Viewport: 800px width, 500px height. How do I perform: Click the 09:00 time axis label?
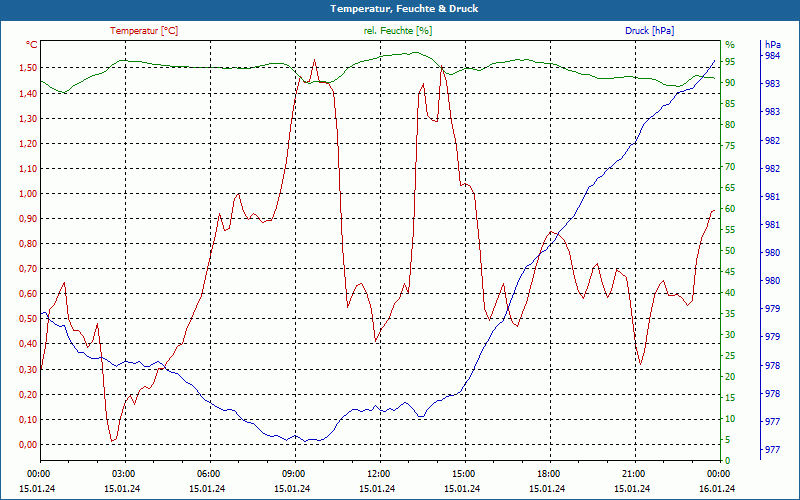294,473
